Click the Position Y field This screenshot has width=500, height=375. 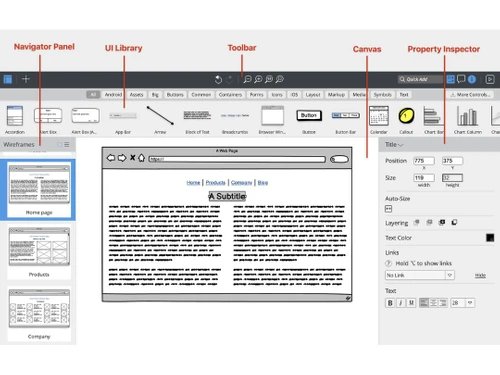pos(452,161)
